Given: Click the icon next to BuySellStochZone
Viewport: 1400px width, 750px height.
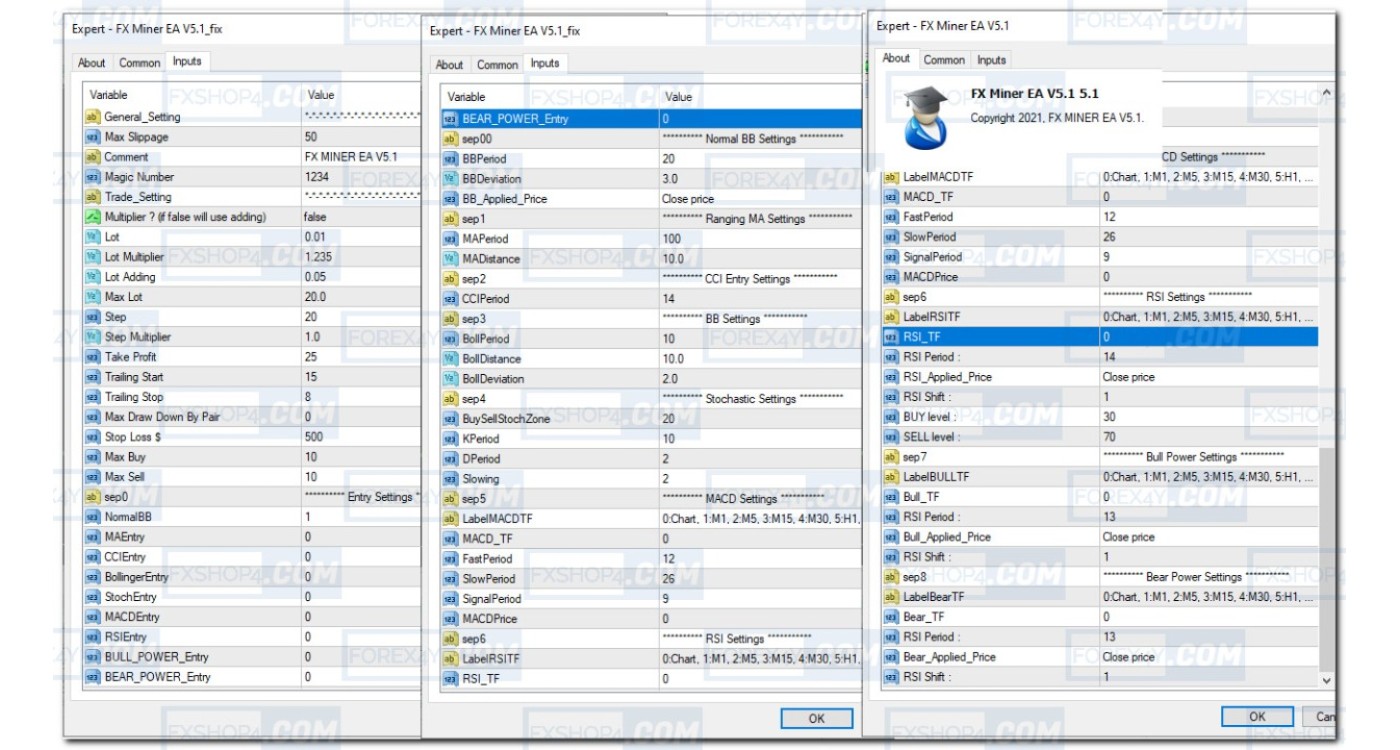Looking at the screenshot, I should (x=450, y=419).
